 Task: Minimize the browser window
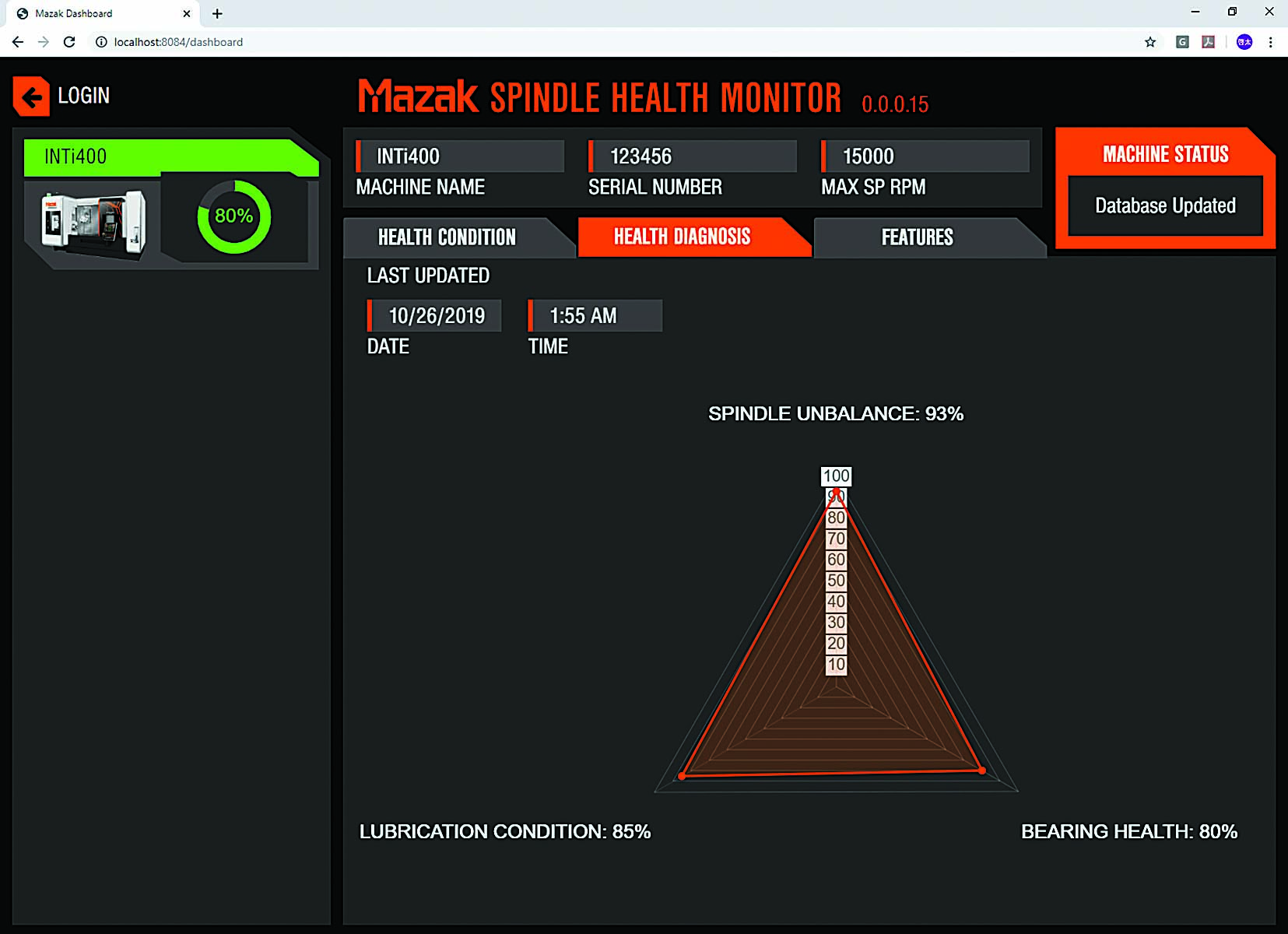pyautogui.click(x=1195, y=12)
